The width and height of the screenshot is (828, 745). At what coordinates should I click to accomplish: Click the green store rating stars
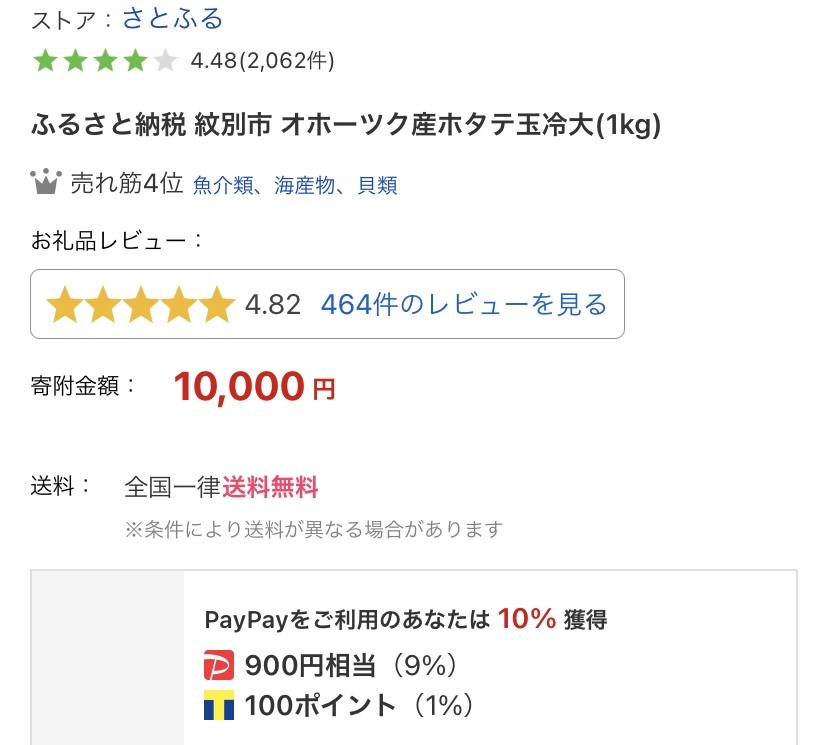[104, 61]
